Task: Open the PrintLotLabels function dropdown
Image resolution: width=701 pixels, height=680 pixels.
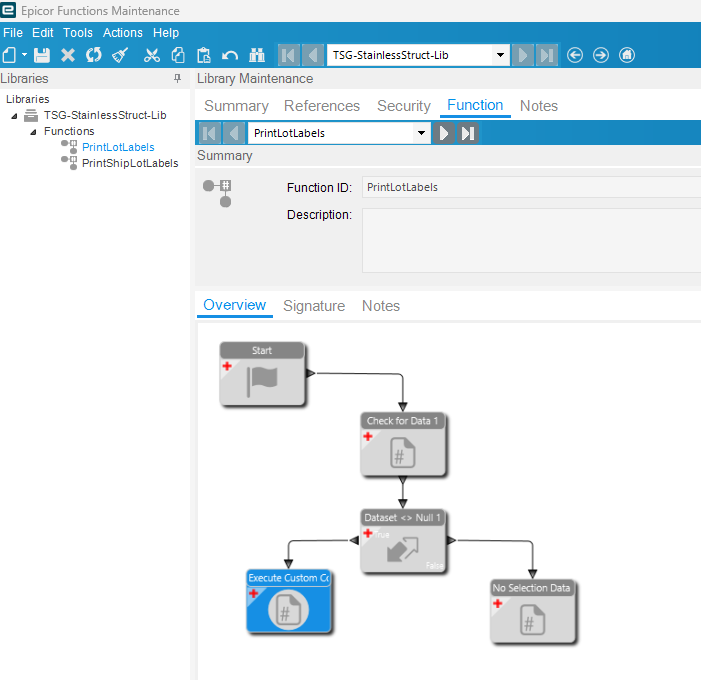Action: pyautogui.click(x=421, y=133)
